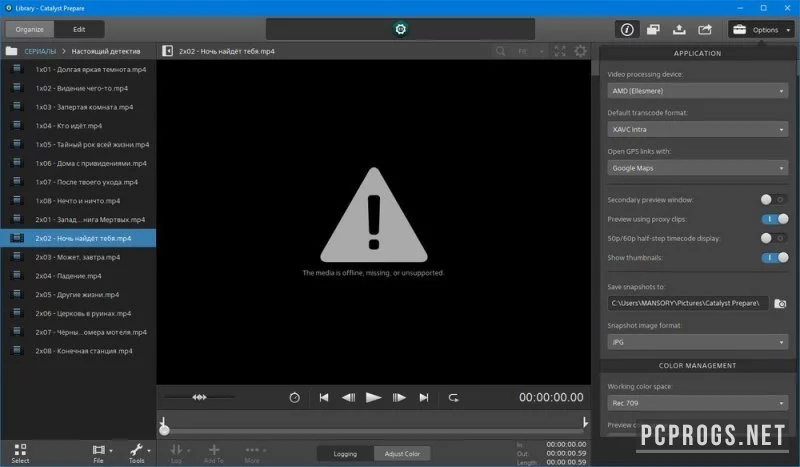Screen dimensions: 800x467
Task: Click the out point marker on timeline
Action: pos(585,422)
